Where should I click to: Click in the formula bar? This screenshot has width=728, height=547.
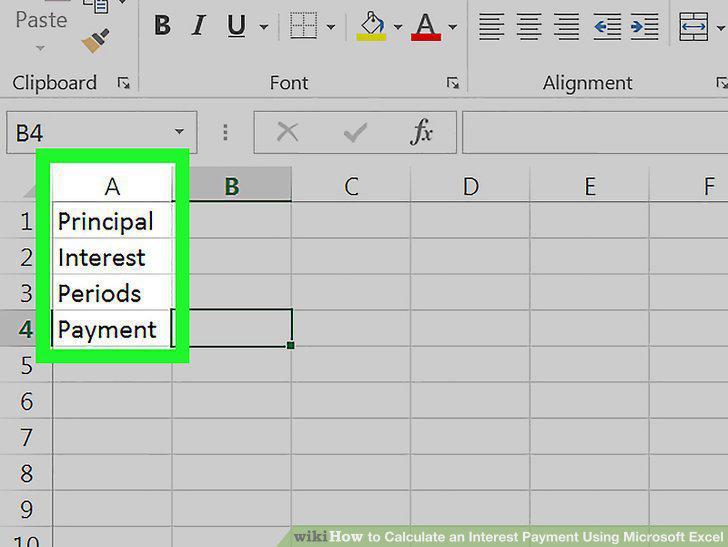point(595,132)
